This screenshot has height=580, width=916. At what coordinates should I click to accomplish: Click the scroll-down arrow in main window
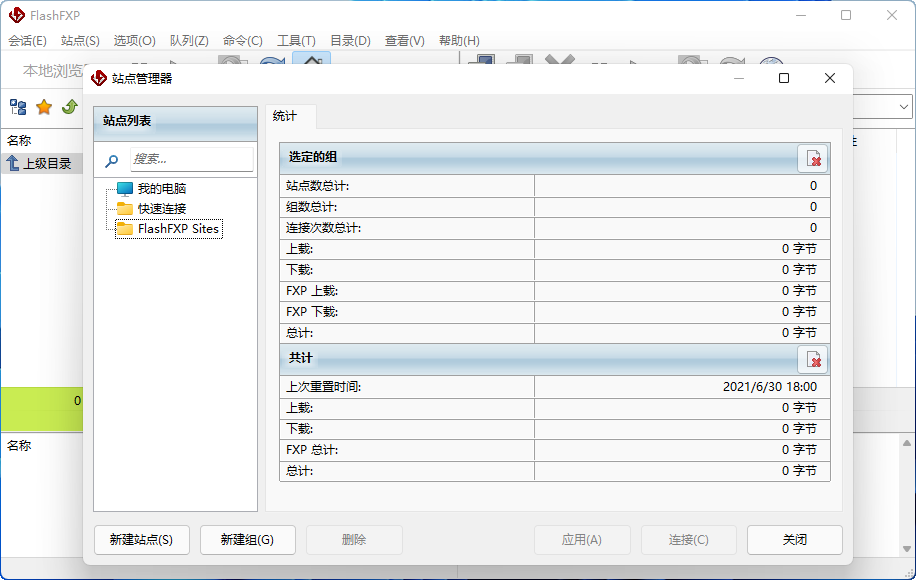907,548
